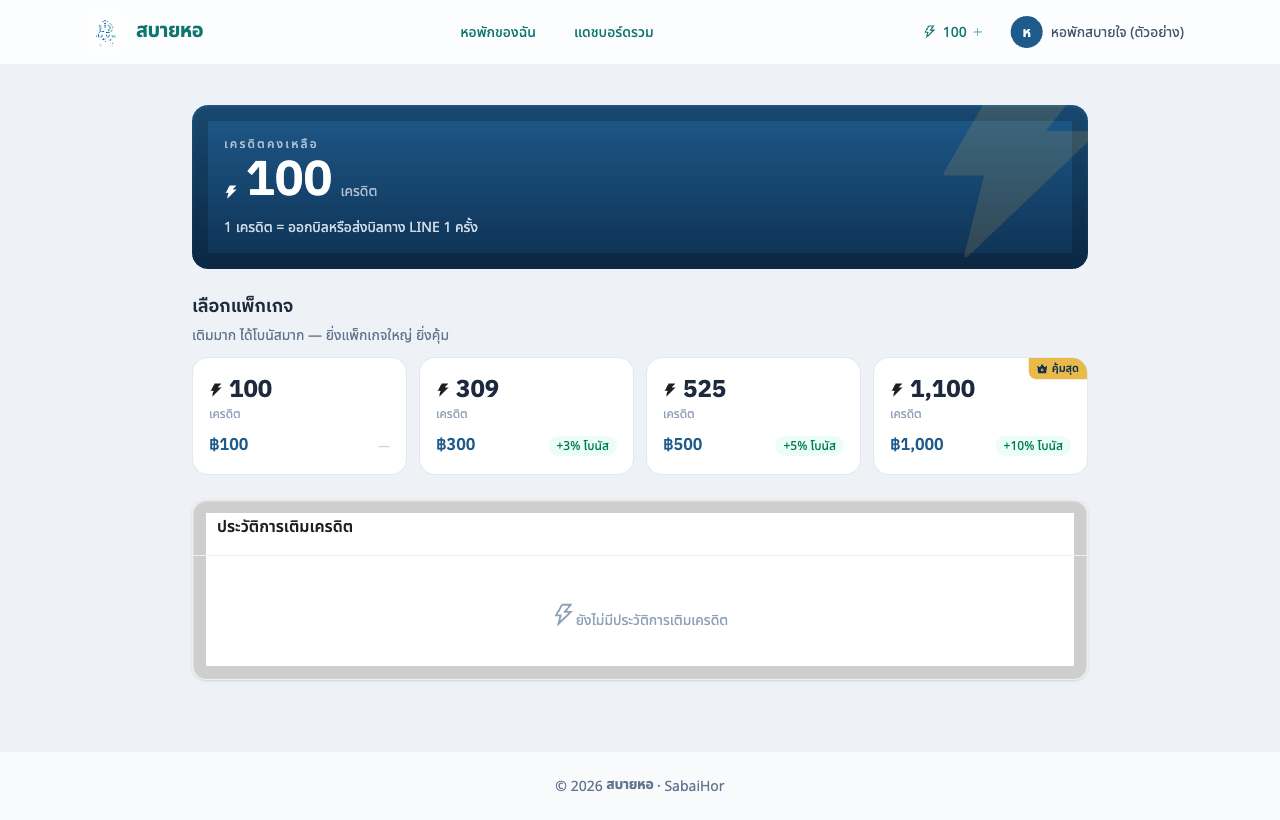Open the หอพักของฉัน menu item

click(x=498, y=32)
